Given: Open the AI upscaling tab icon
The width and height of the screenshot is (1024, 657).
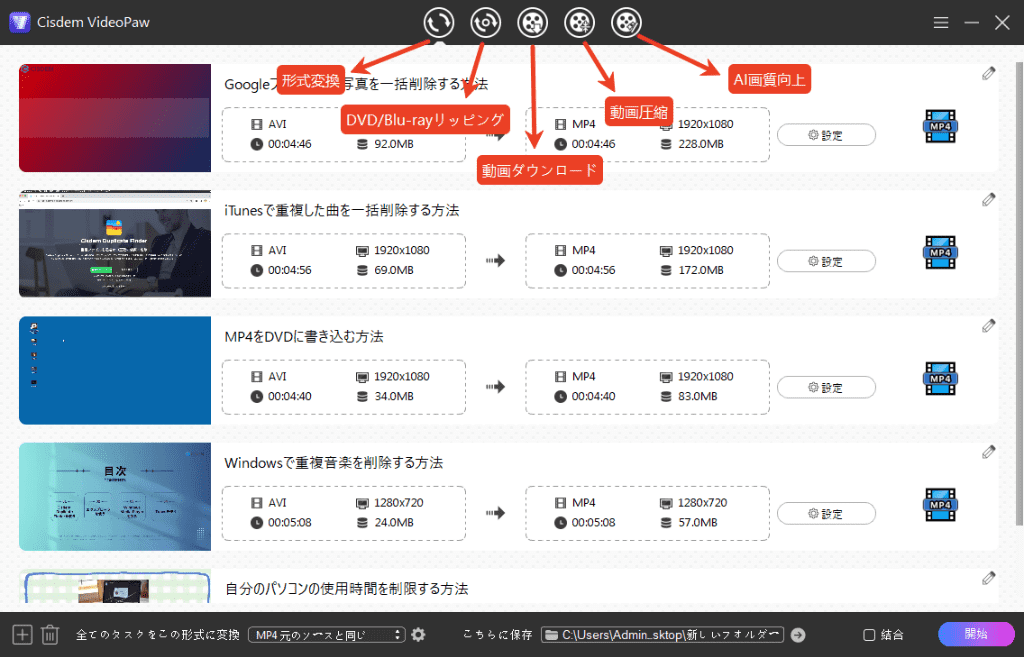Looking at the screenshot, I should point(626,22).
